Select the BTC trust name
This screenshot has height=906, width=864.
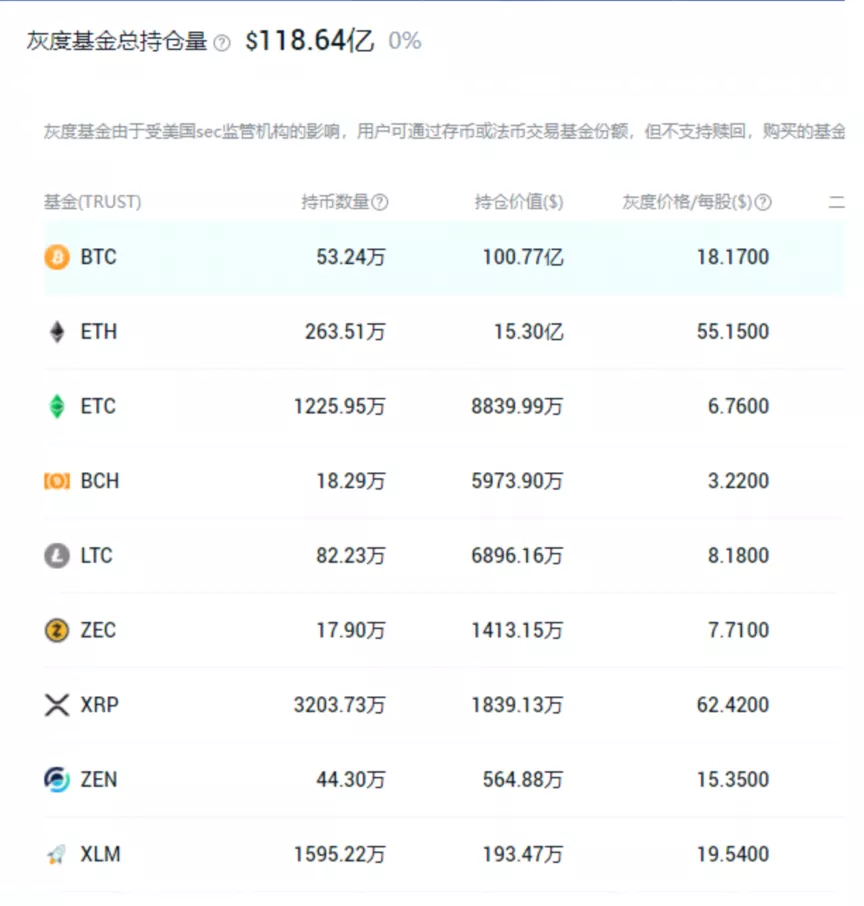tap(98, 257)
